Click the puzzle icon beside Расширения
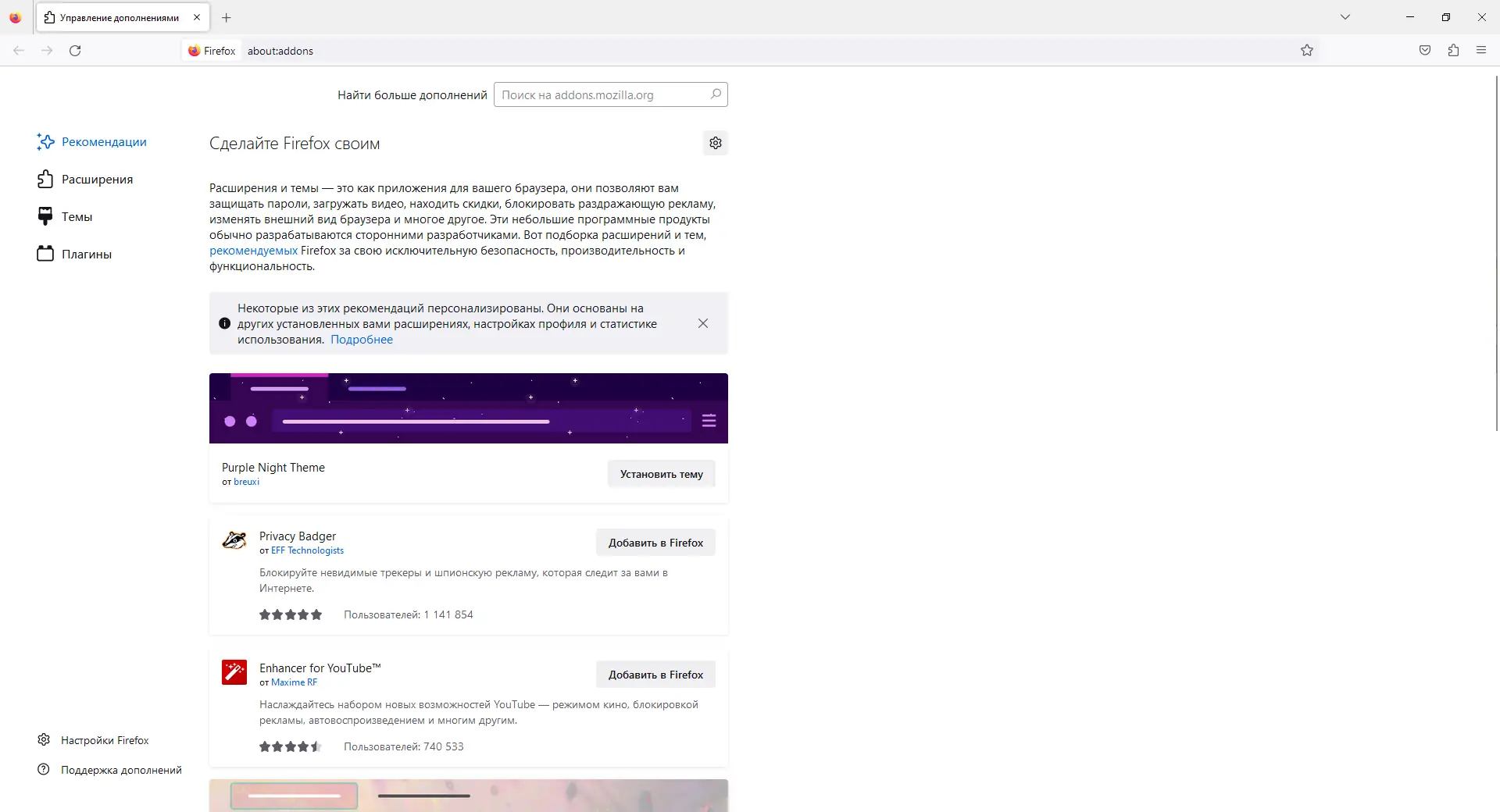The height and width of the screenshot is (812, 1500). (x=45, y=180)
